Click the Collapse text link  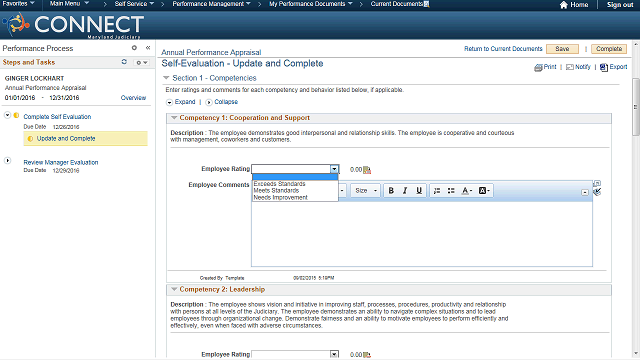click(226, 102)
